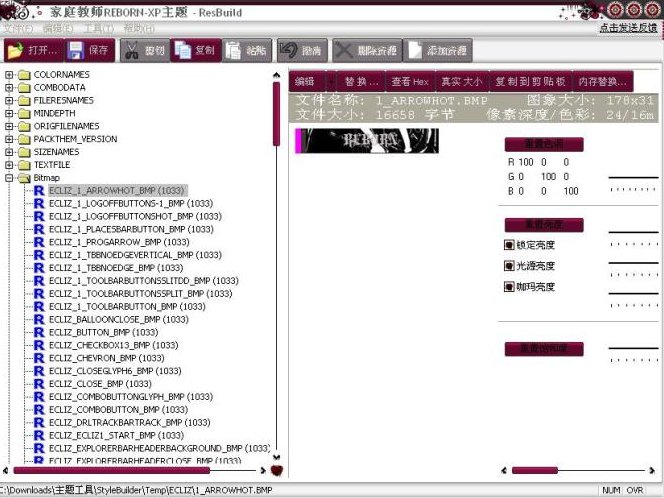Expand the SIZENAMES tree node
664x498 pixels.
pos(9,152)
